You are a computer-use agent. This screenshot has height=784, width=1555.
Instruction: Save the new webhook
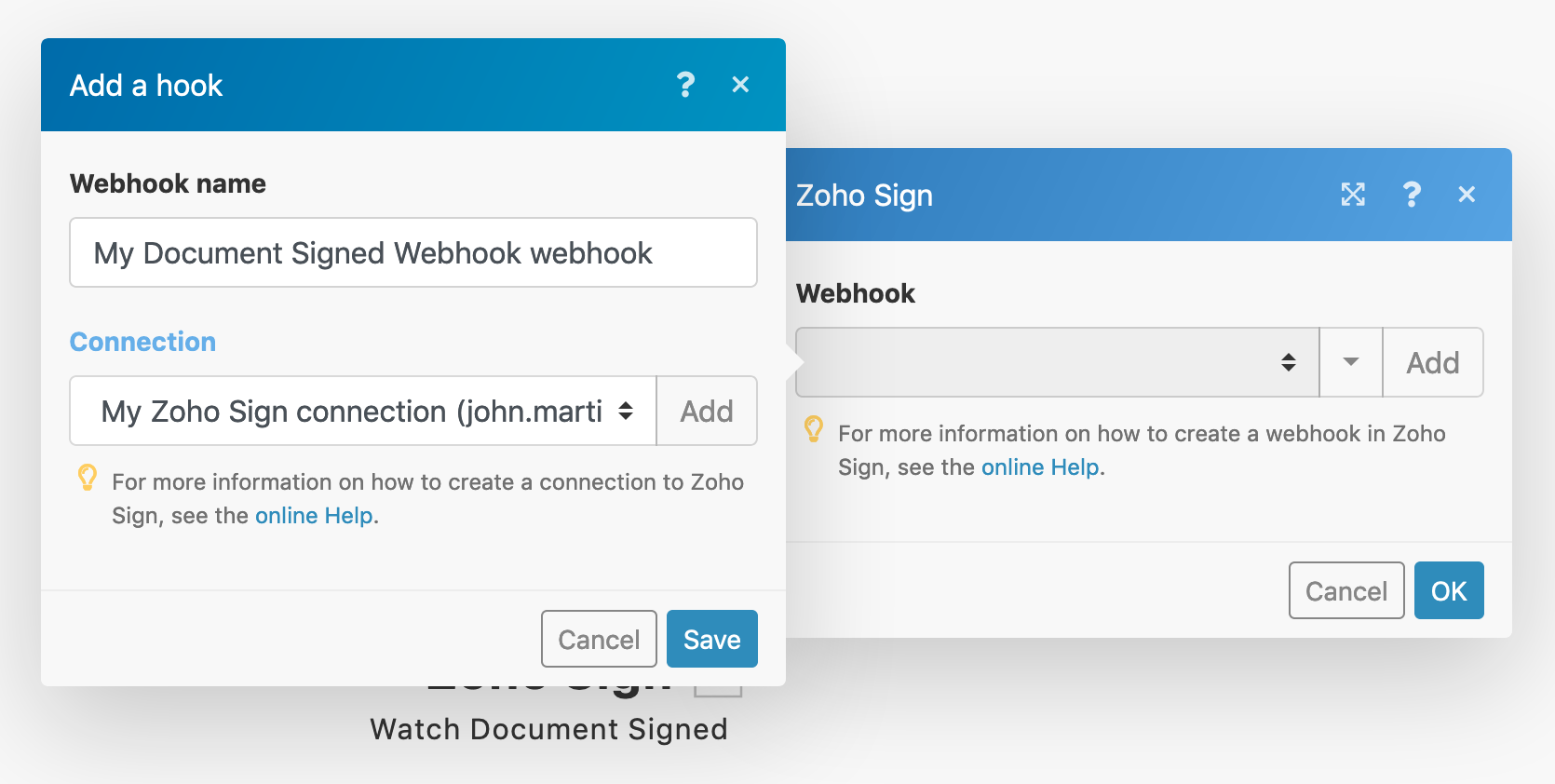711,639
